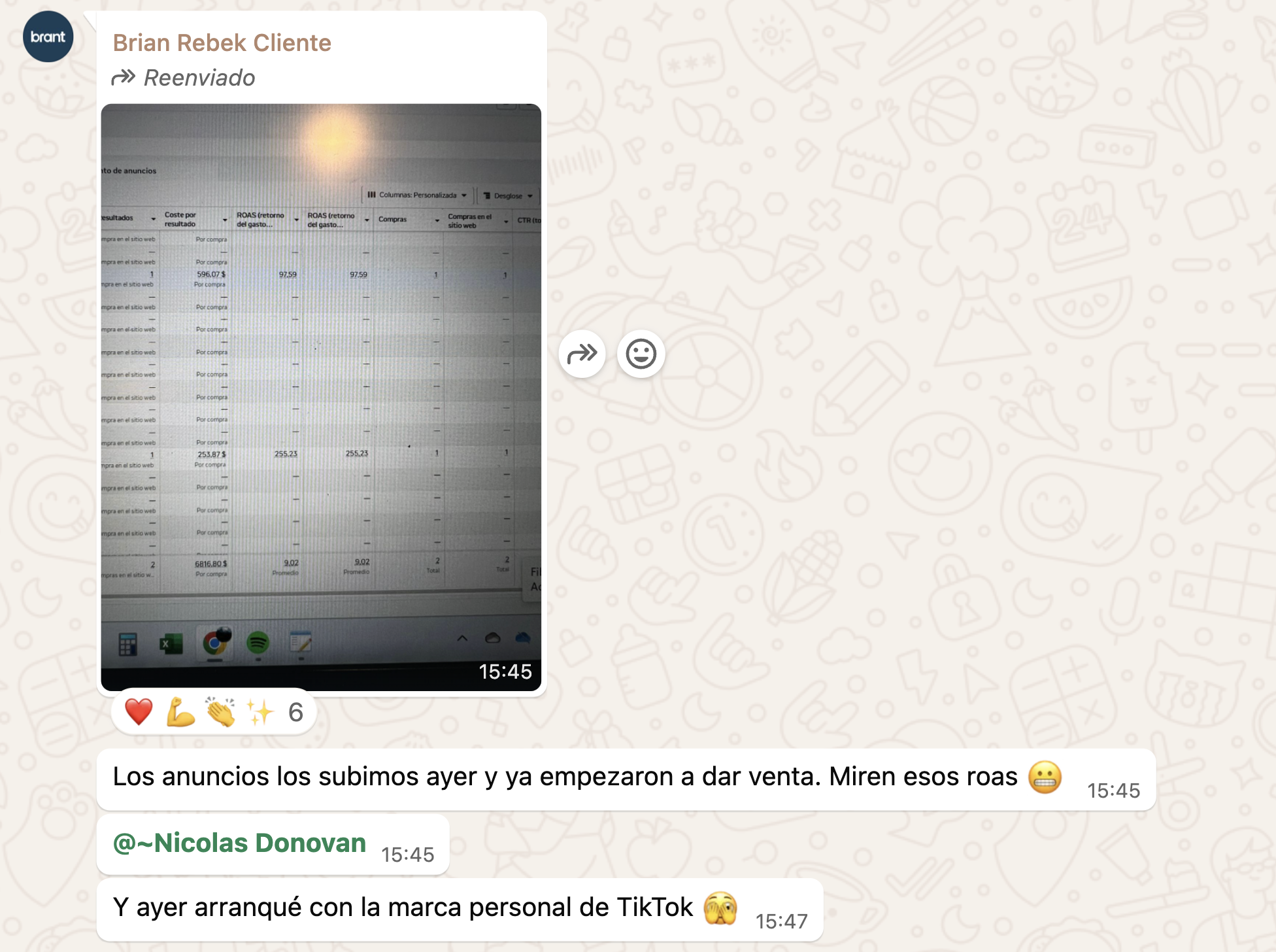1276x952 pixels.
Task: Click the blue OneDrive cloud icon in the taskbar
Action: tap(524, 639)
